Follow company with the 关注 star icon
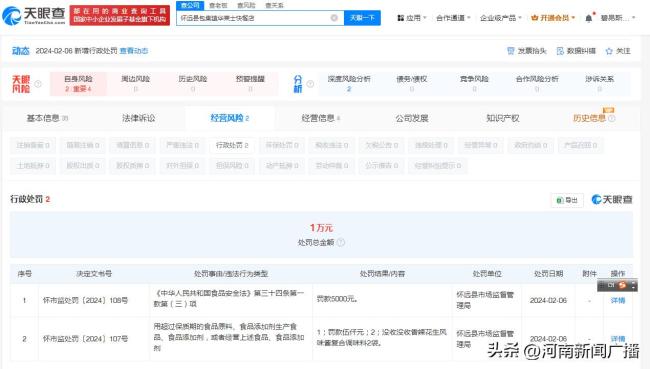Screen dimensions: 650x369 tap(609, 51)
